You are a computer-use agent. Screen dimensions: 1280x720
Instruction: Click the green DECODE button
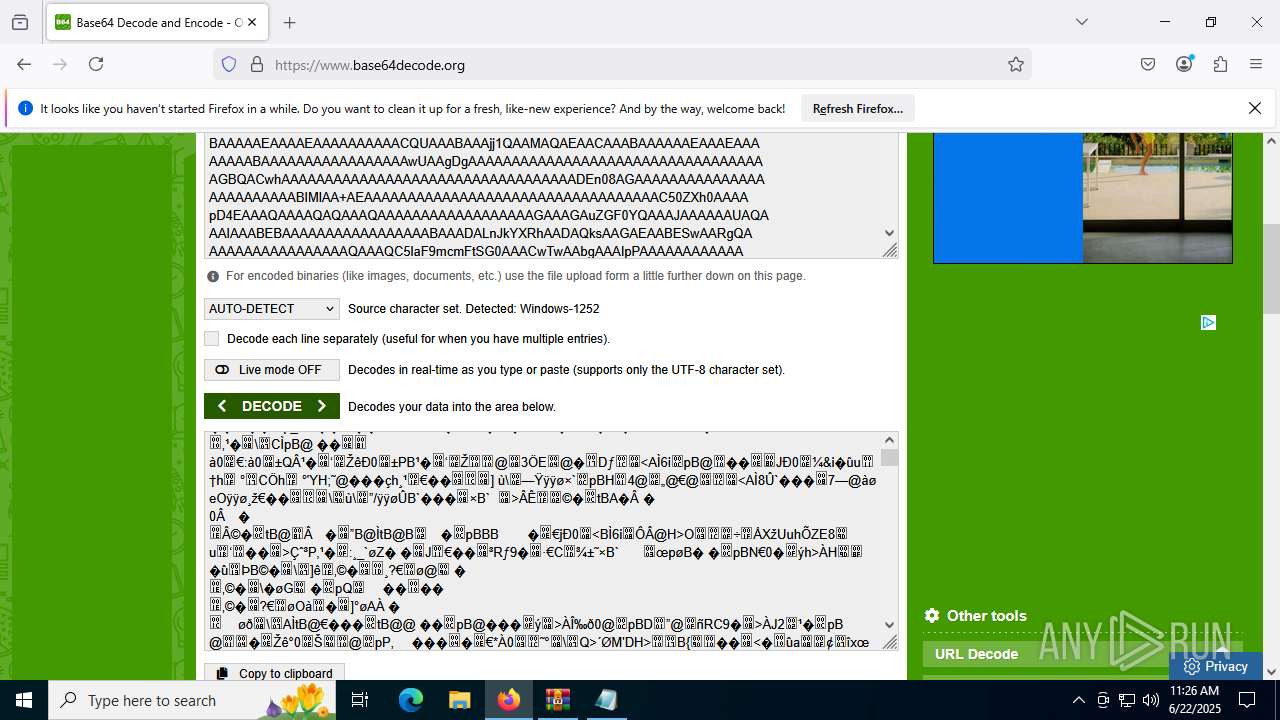[x=272, y=406]
